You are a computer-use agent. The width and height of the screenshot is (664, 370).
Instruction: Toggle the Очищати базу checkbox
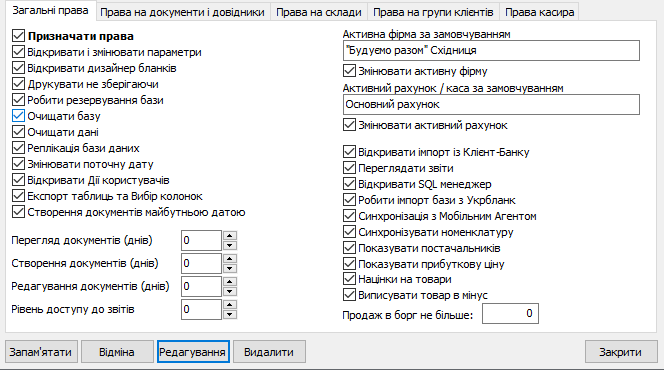pyautogui.click(x=18, y=116)
